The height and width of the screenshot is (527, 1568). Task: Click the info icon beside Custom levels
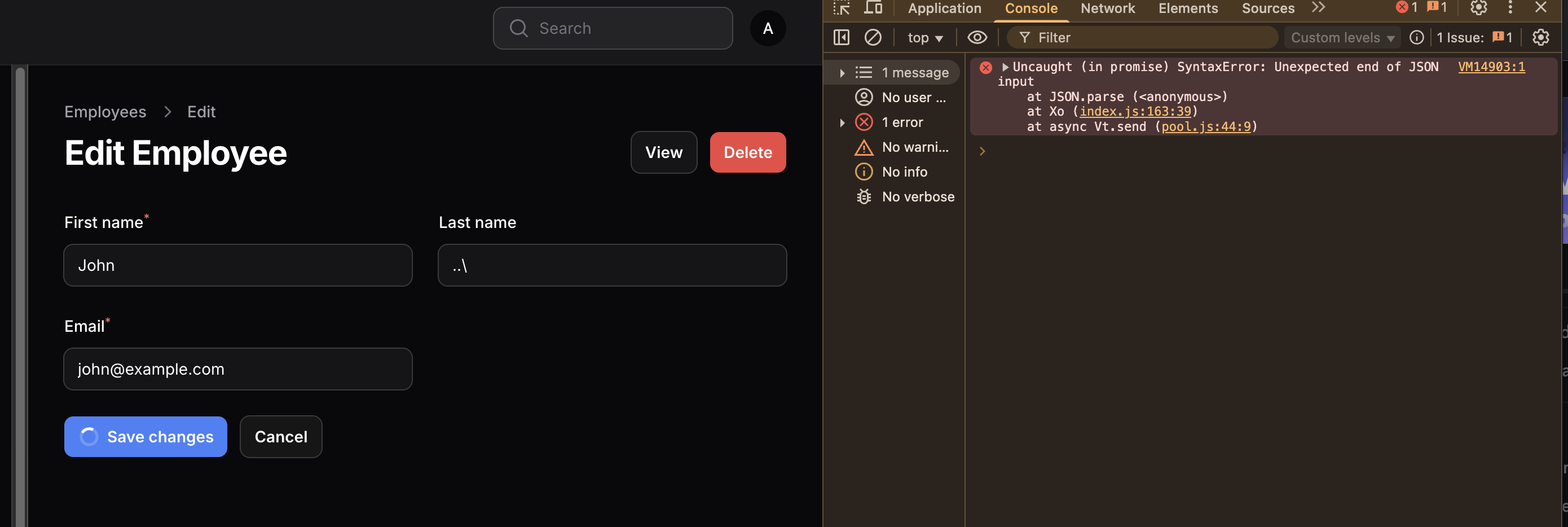pyautogui.click(x=1416, y=37)
